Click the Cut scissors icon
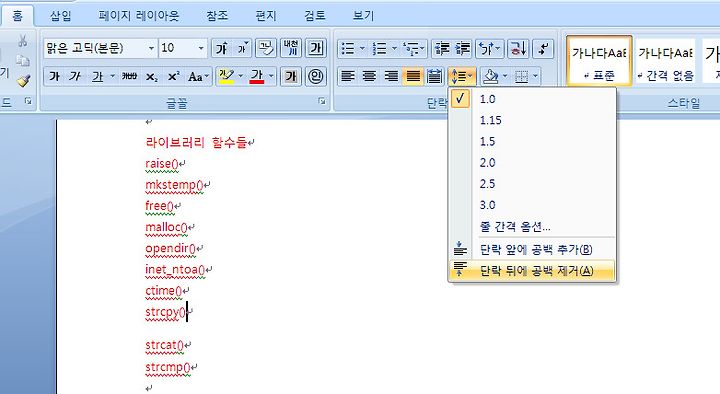720x394 pixels. [x=22, y=41]
